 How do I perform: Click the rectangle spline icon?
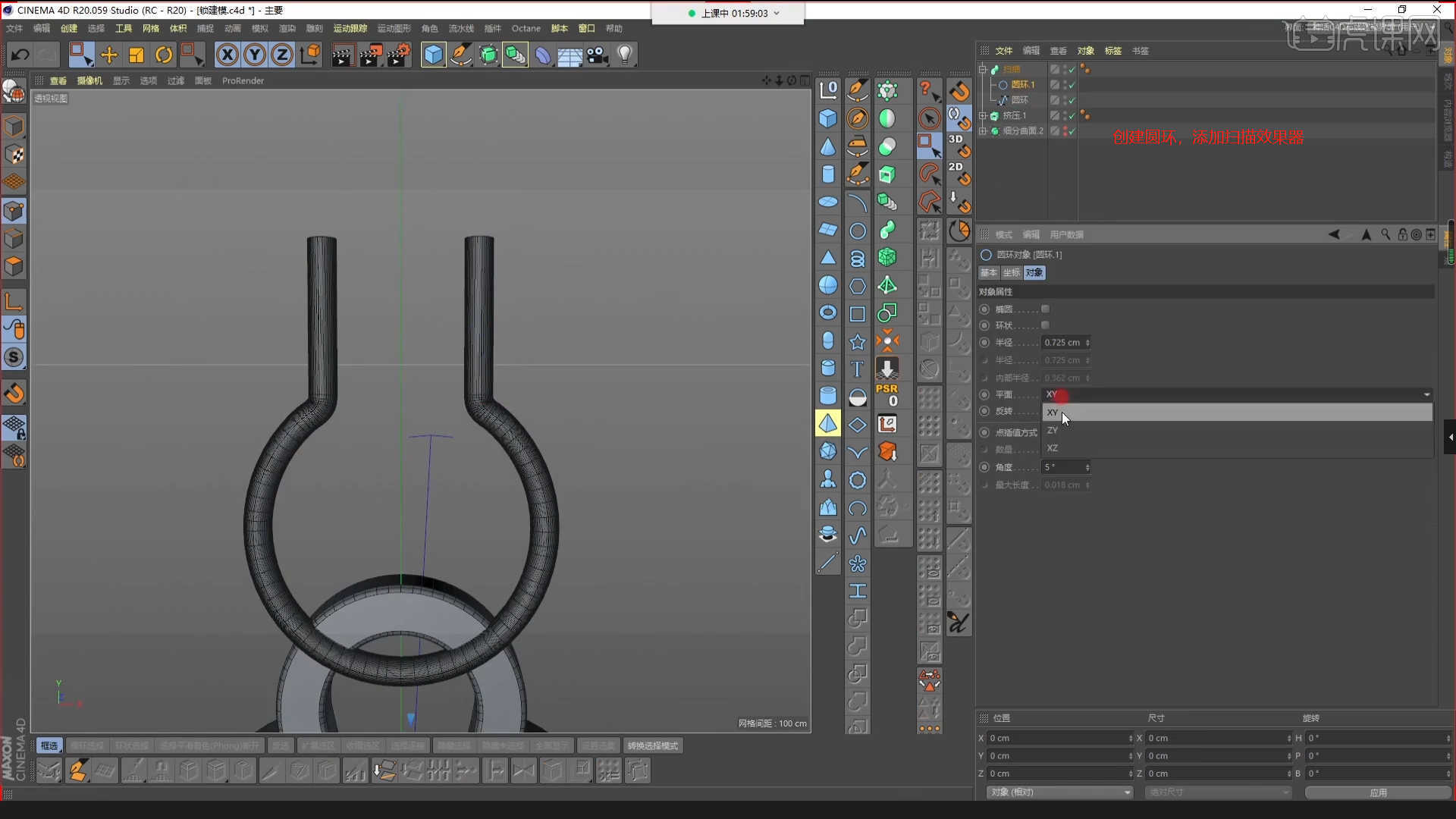coord(858,314)
